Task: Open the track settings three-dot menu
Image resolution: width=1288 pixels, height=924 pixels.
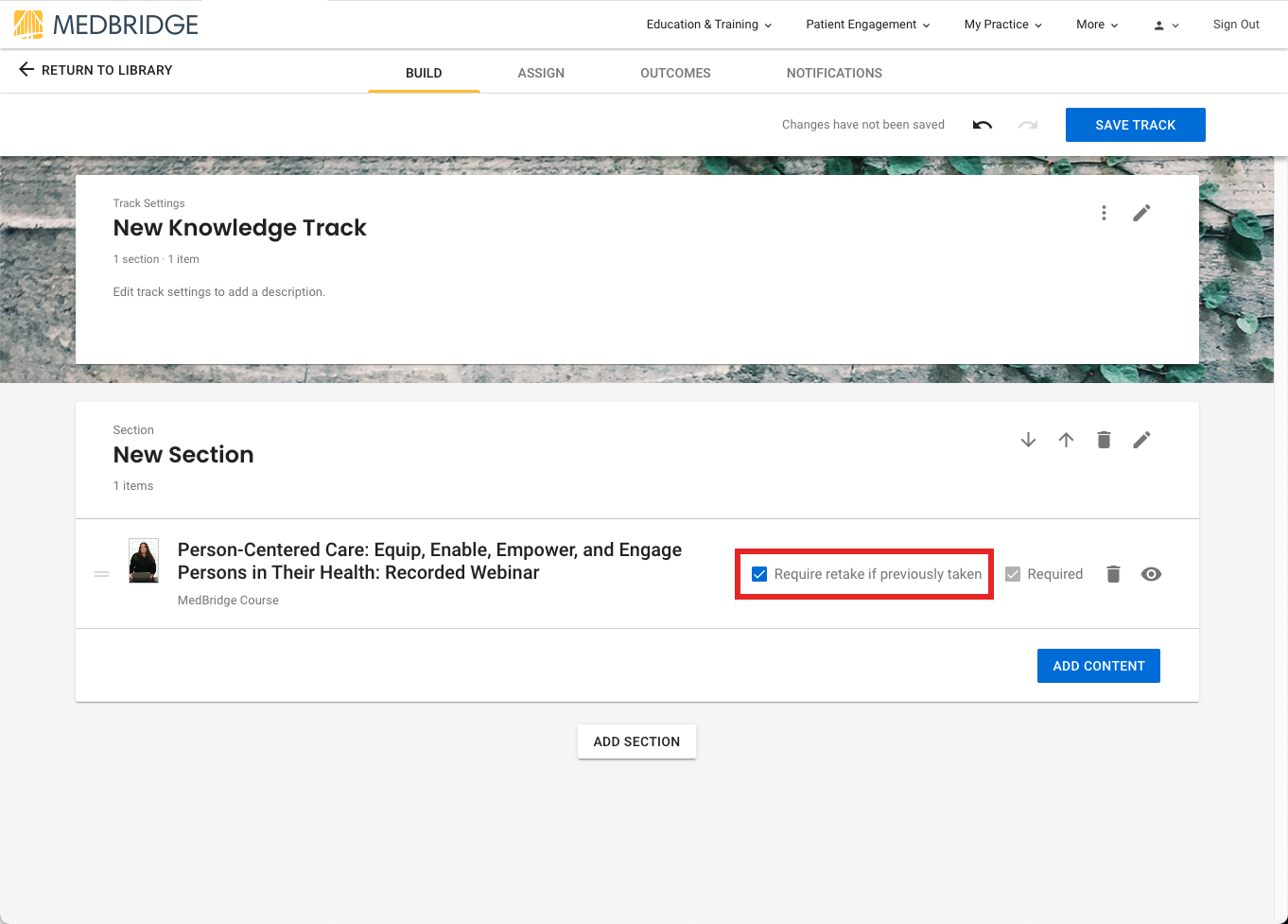Action: 1104,213
